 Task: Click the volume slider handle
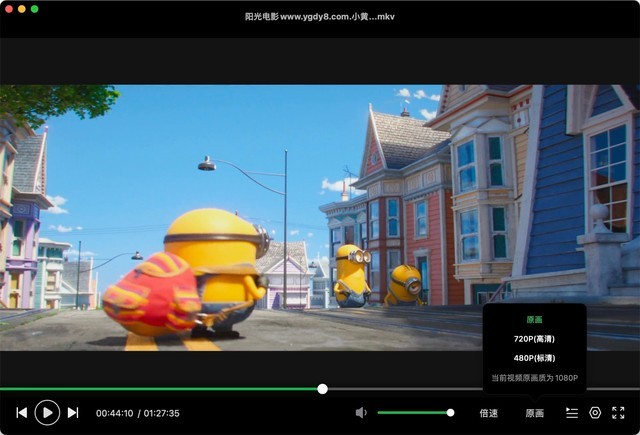click(450, 413)
